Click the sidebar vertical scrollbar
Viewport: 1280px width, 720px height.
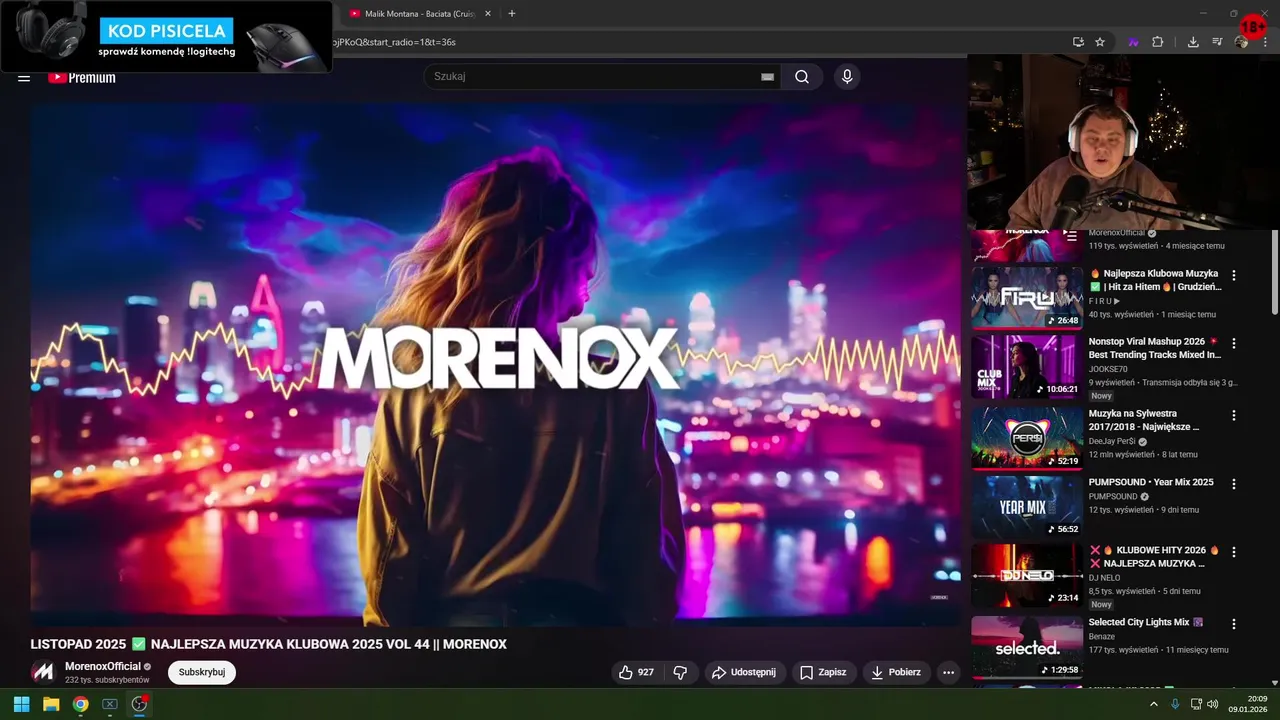[1274, 273]
